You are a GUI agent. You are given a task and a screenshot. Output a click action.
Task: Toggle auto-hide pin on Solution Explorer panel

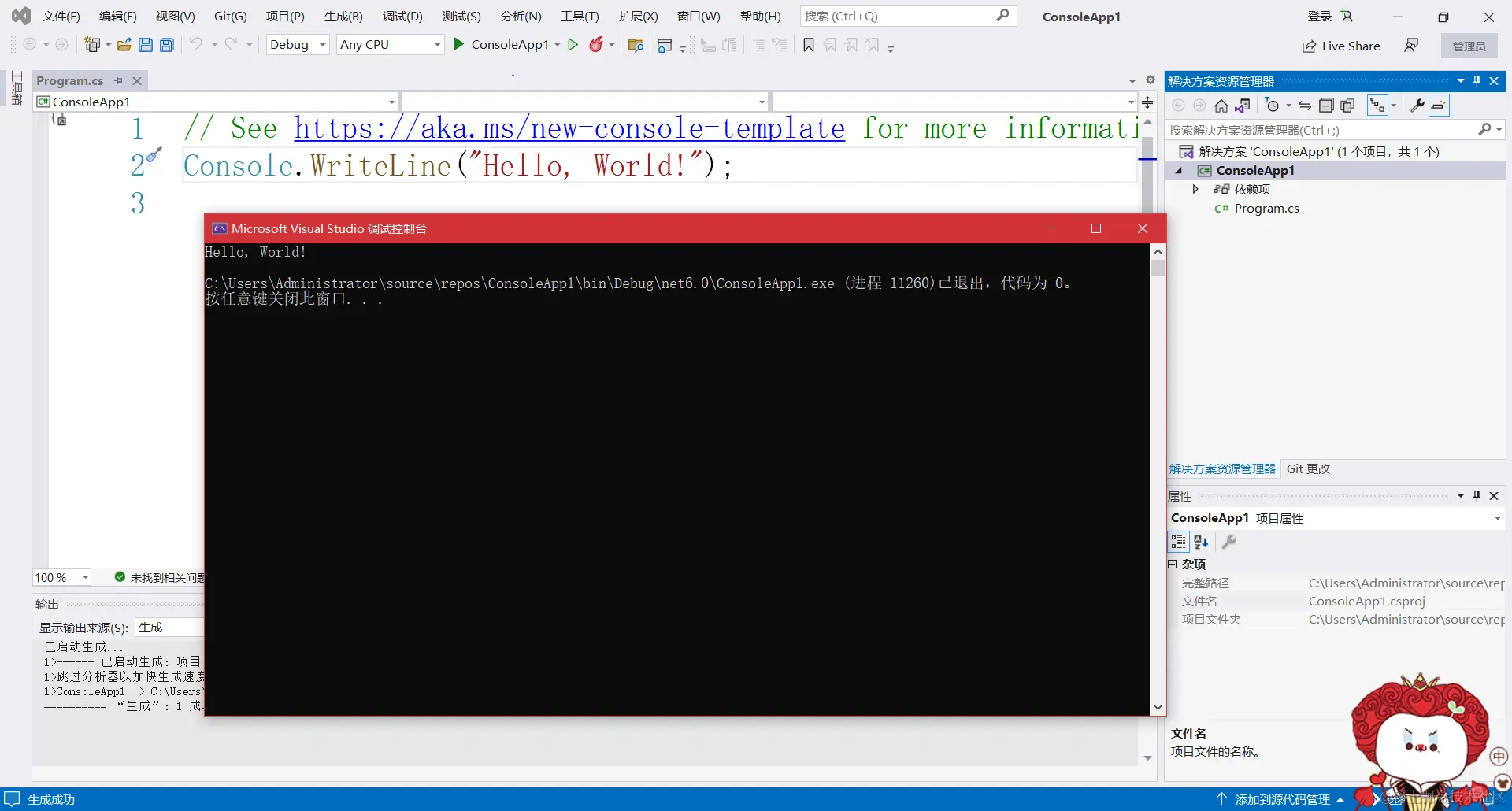click(1477, 81)
